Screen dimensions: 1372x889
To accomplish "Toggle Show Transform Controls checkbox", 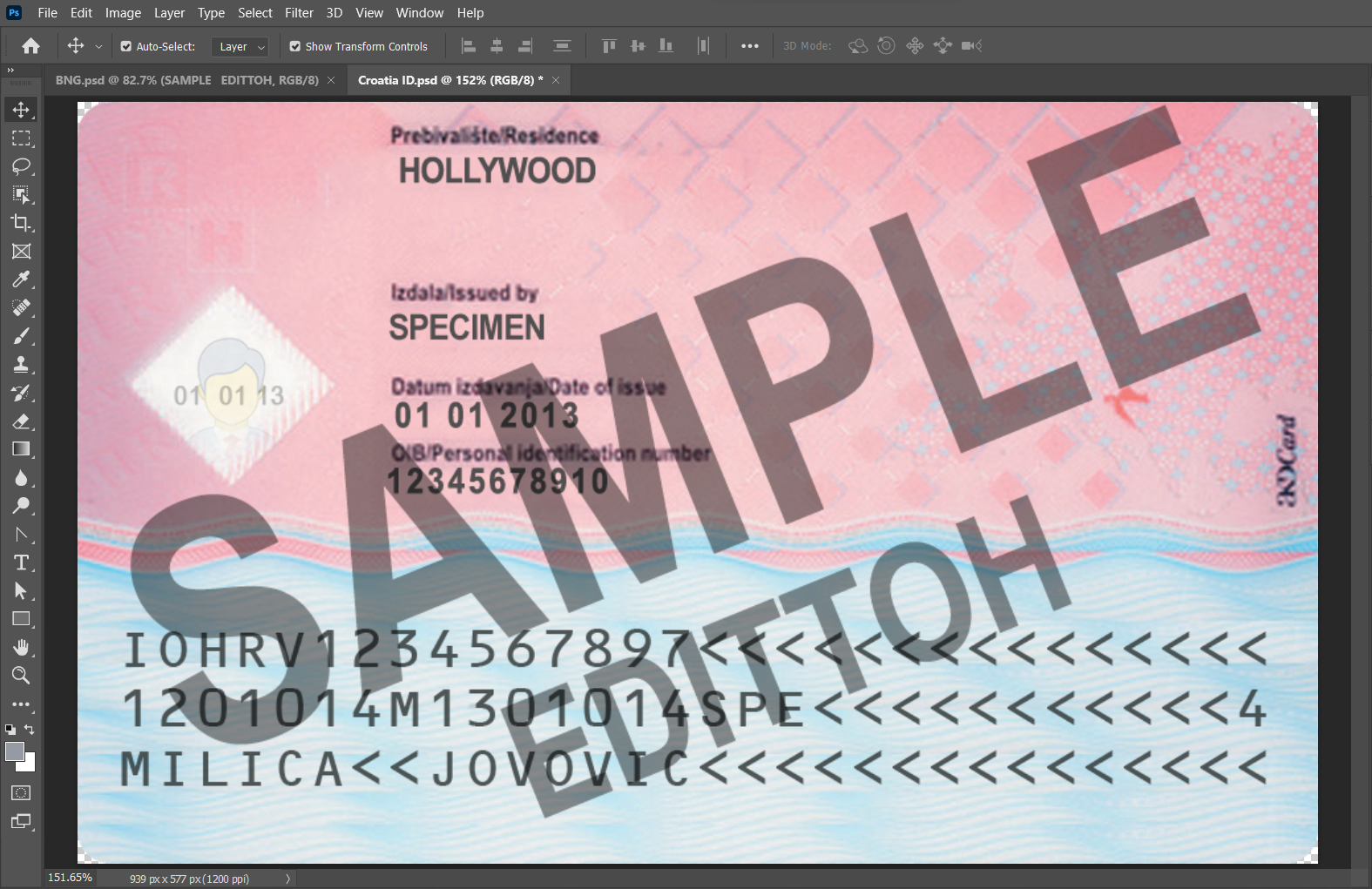I will click(x=295, y=46).
